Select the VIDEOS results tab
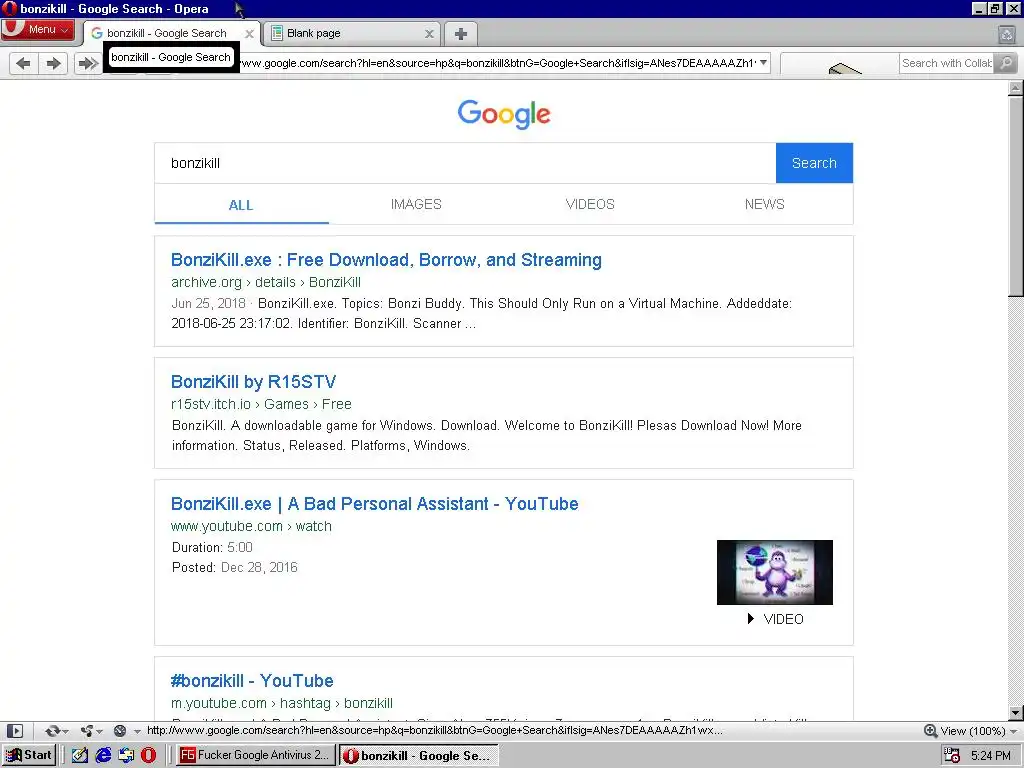The height and width of the screenshot is (768, 1024). [x=590, y=204]
